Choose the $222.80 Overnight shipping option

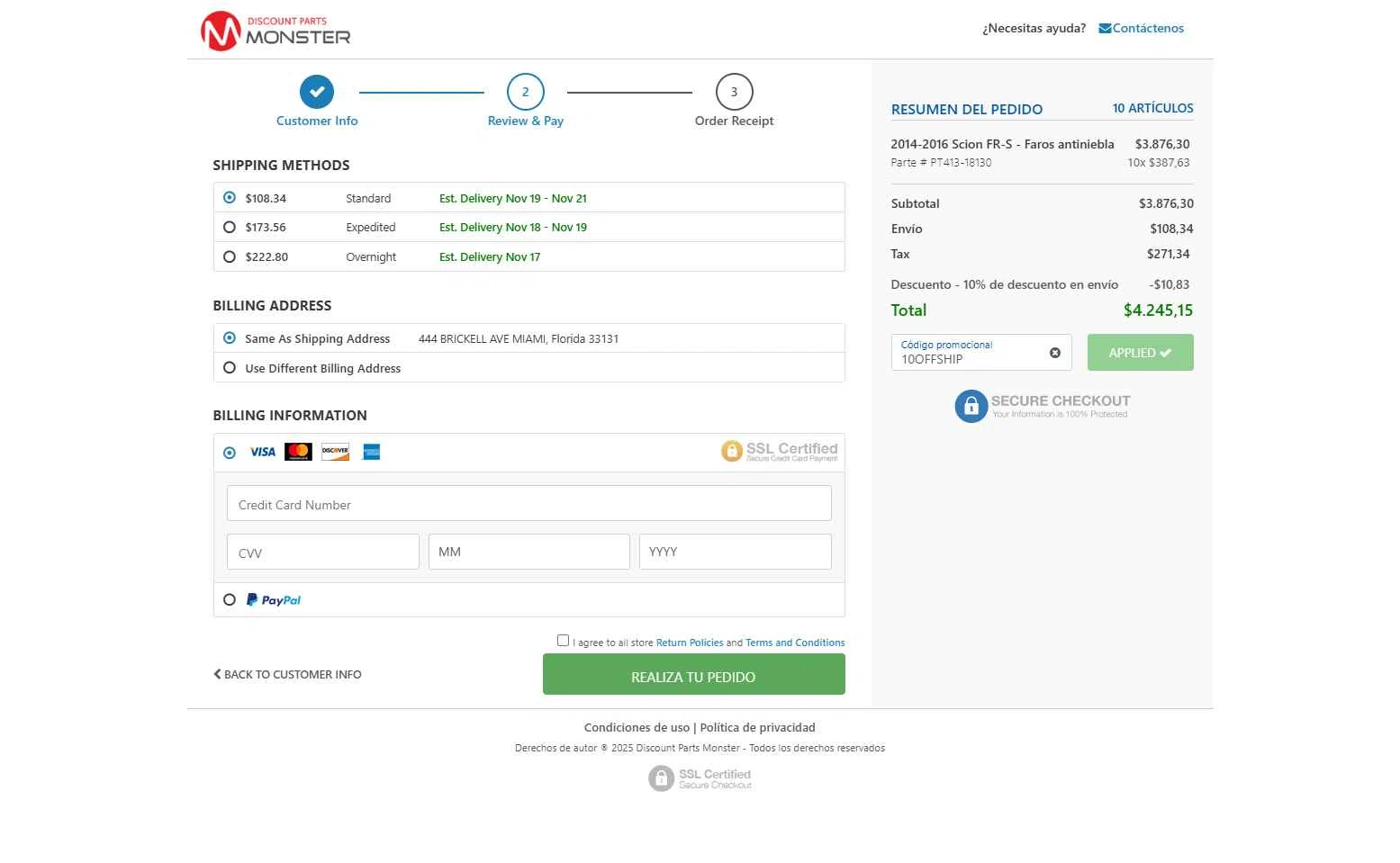(x=230, y=256)
